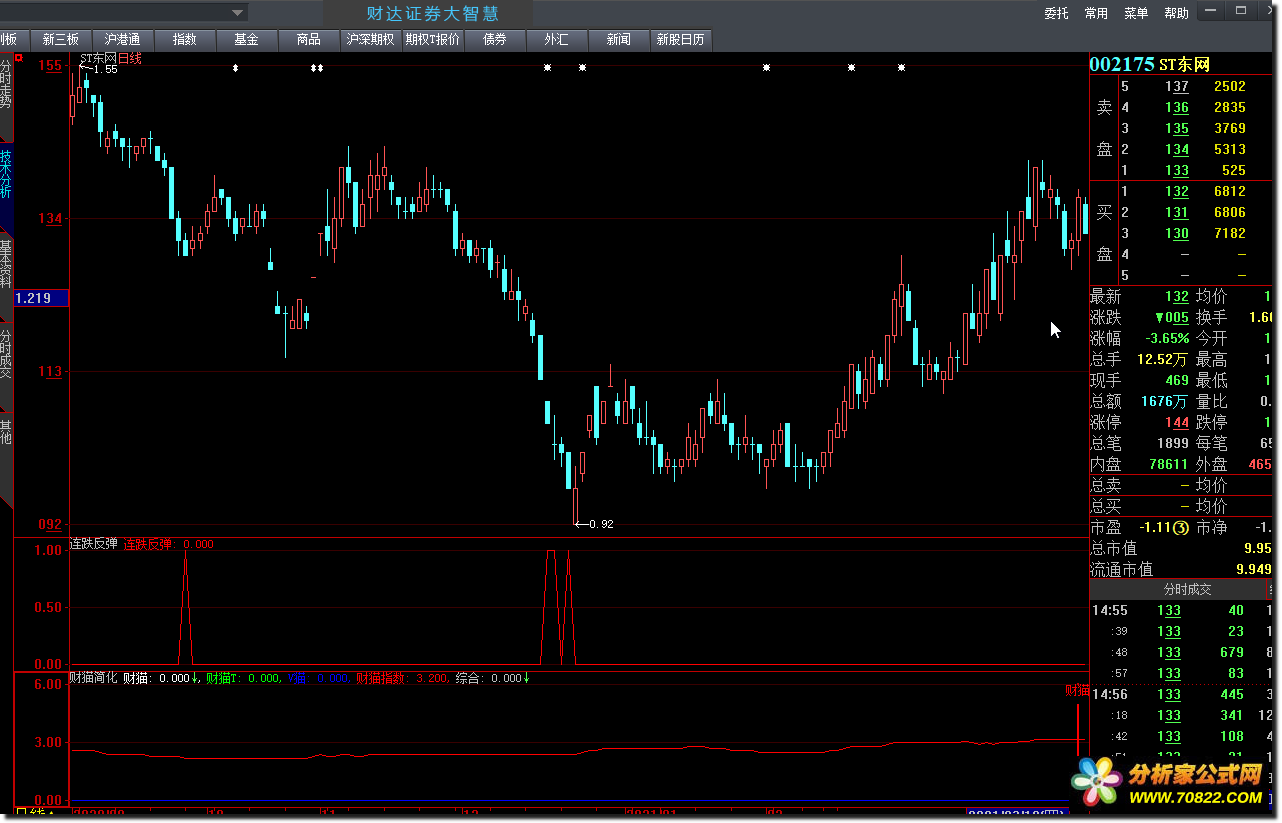
Task: Click the :18 trade row with volume 341
Action: [1181, 716]
